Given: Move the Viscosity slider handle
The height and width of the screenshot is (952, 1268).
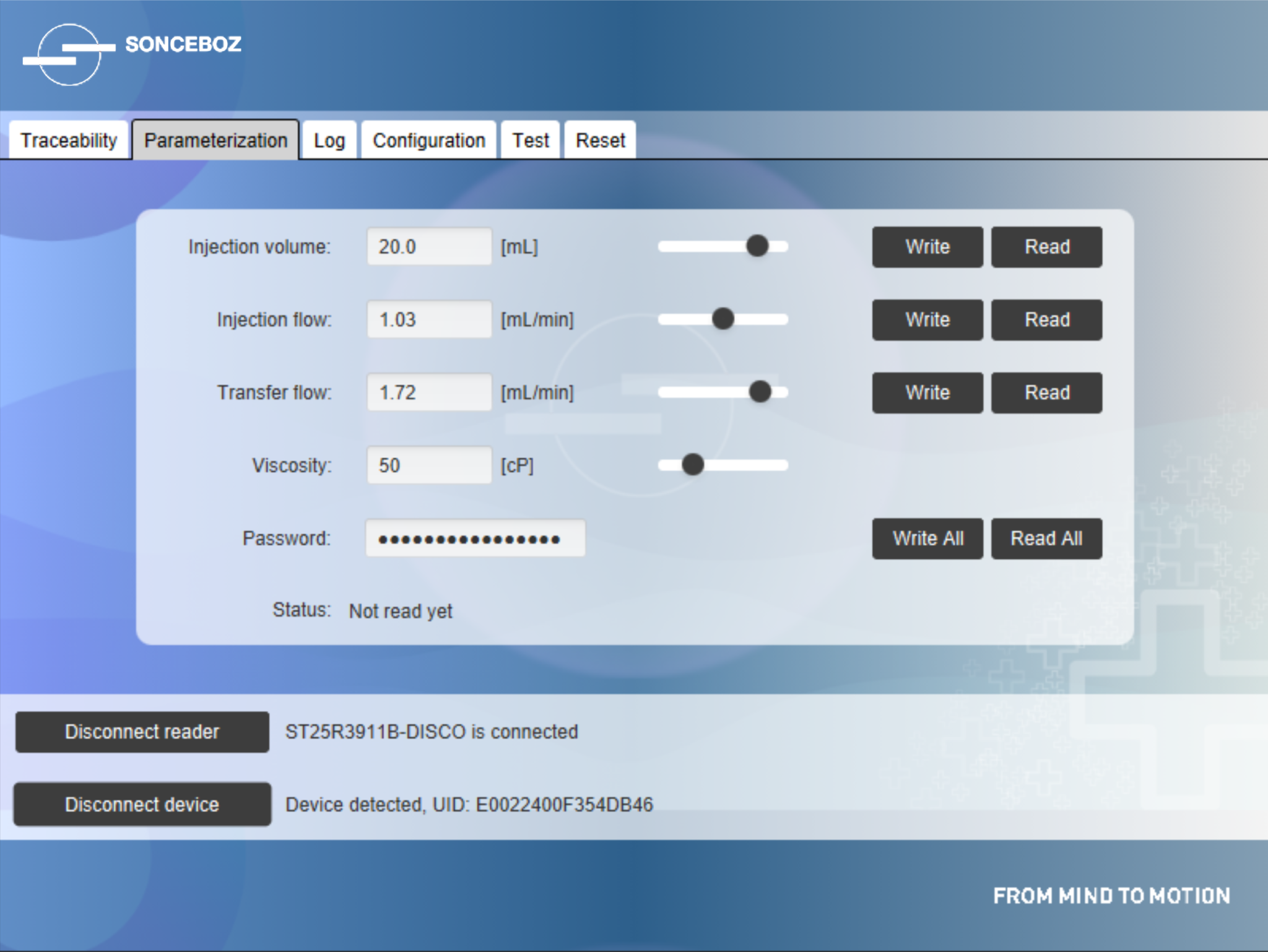Looking at the screenshot, I should point(693,464).
